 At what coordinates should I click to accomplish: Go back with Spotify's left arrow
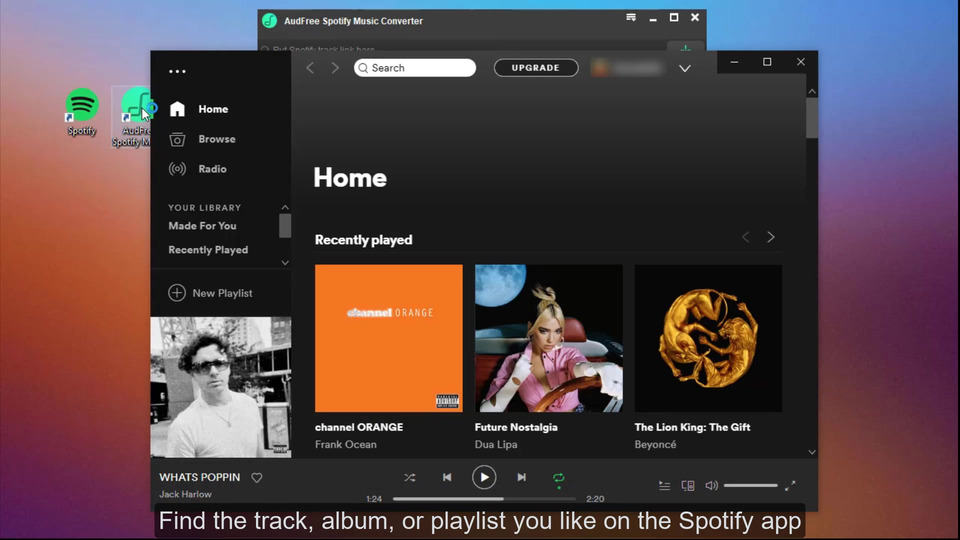coord(310,68)
